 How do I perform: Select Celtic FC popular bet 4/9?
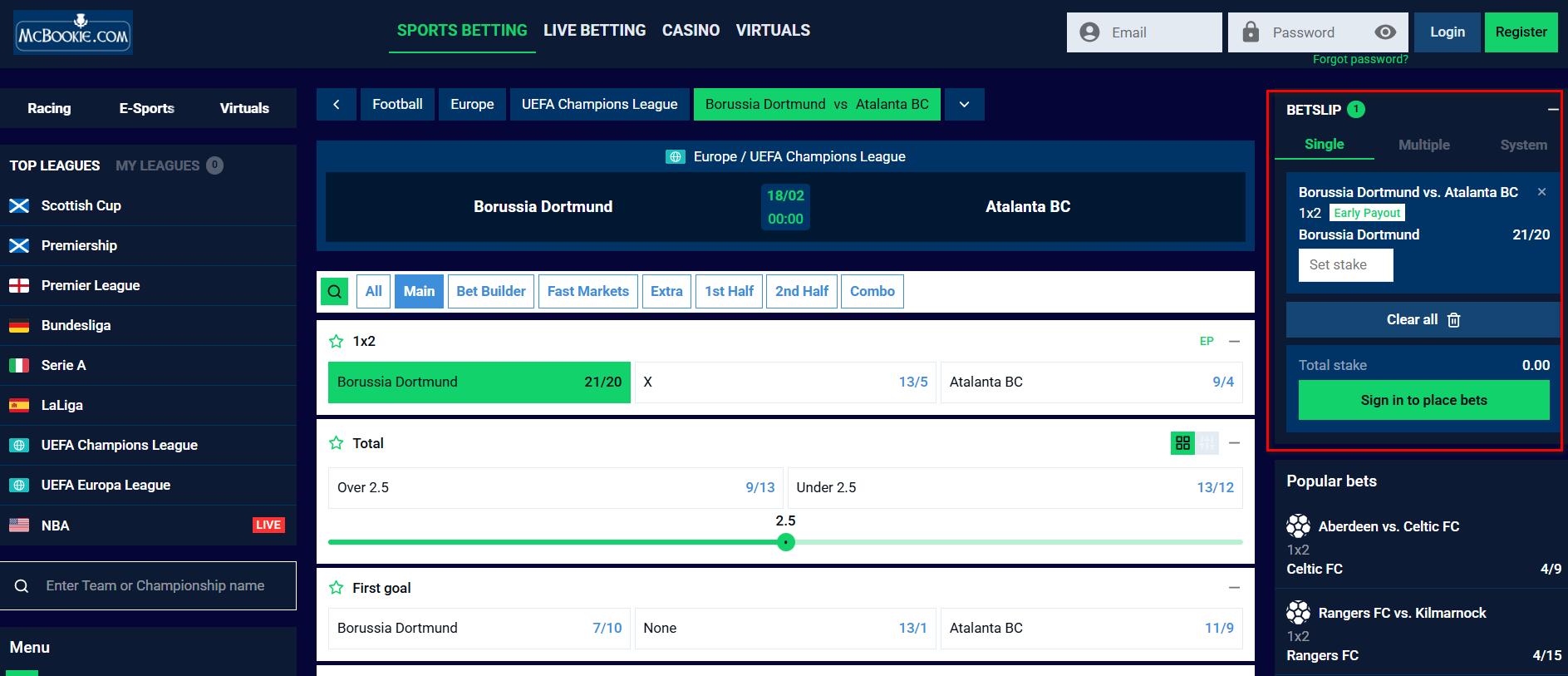[x=1423, y=570]
